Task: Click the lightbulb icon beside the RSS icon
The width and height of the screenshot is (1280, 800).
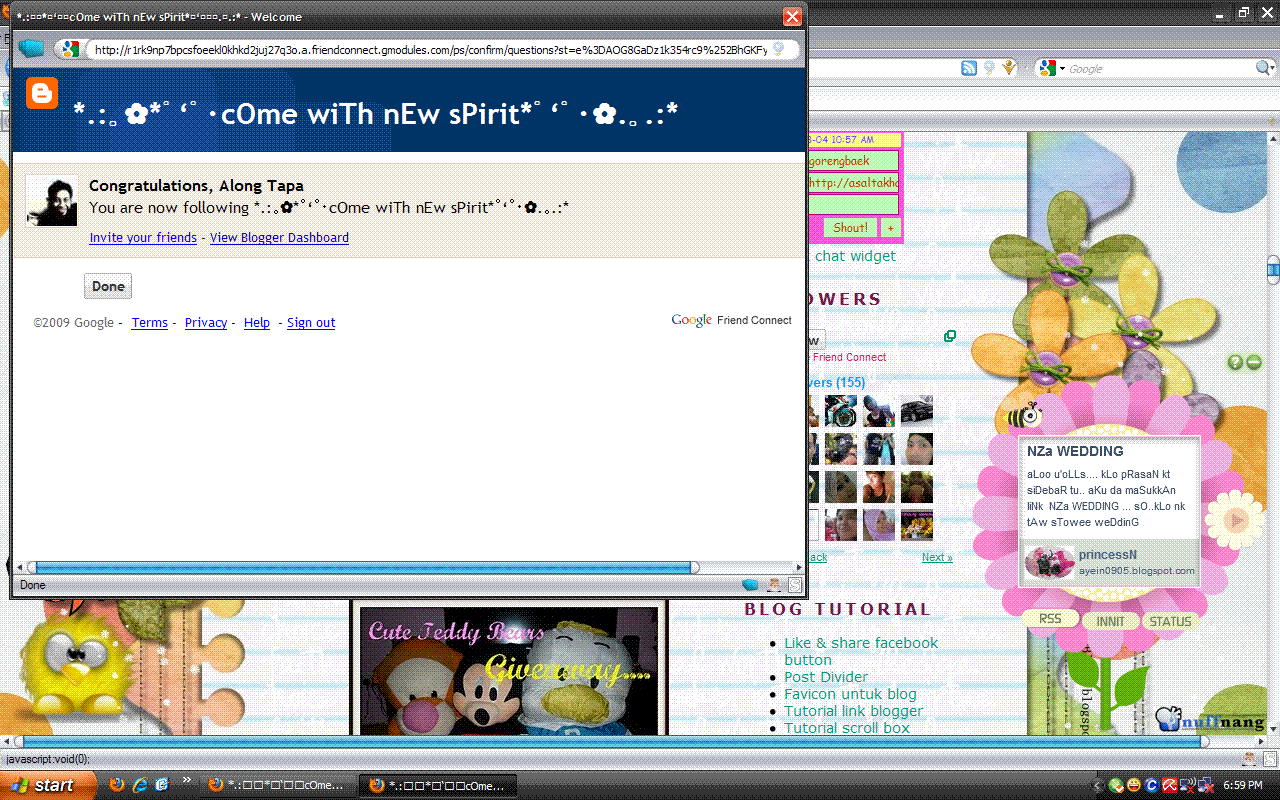Action: pyautogui.click(x=989, y=68)
